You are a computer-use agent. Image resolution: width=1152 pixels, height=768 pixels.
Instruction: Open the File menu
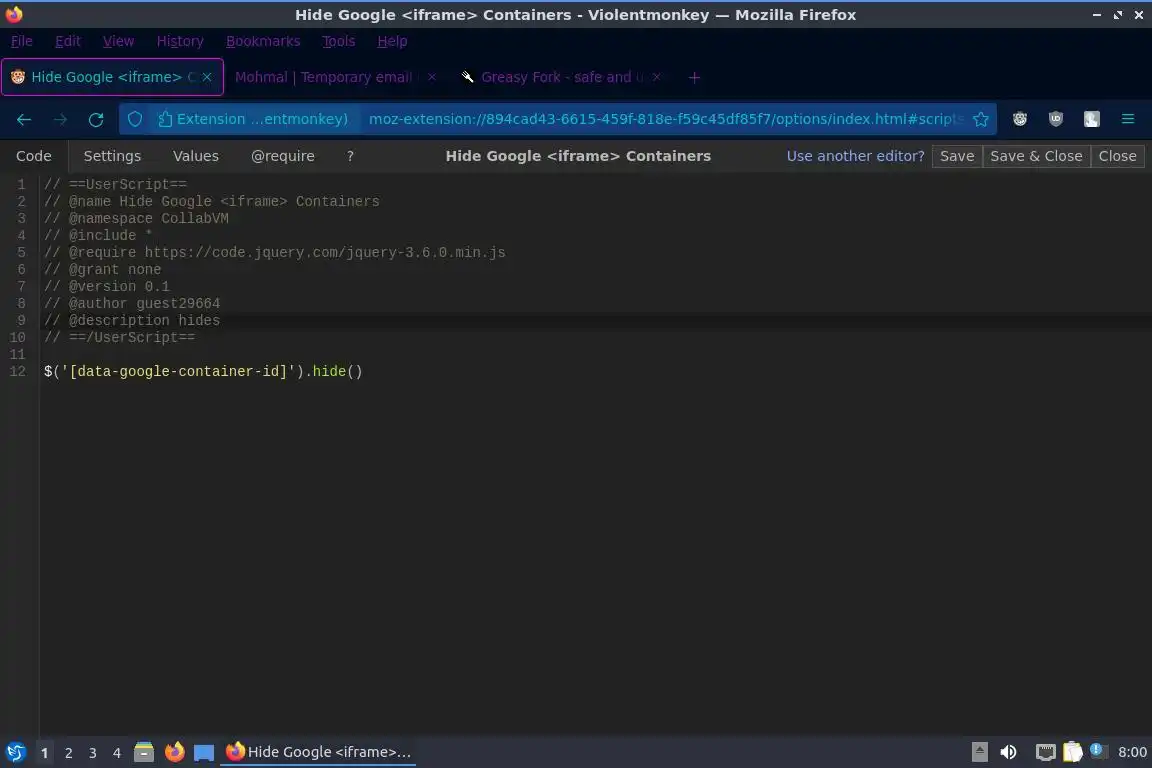click(x=21, y=41)
